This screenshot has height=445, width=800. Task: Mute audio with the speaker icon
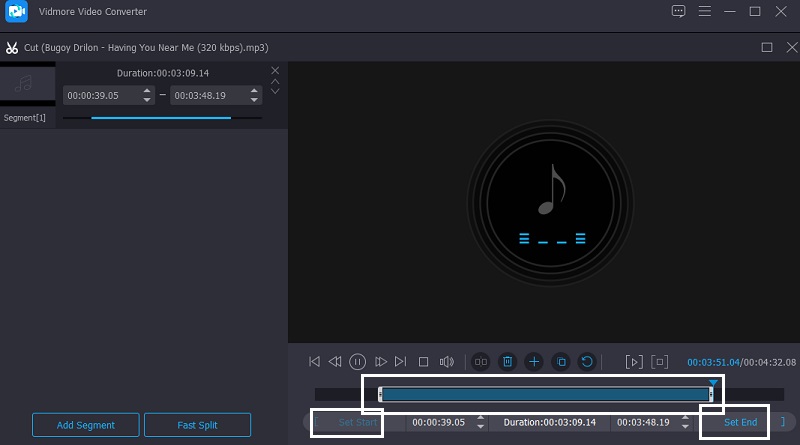click(x=447, y=361)
